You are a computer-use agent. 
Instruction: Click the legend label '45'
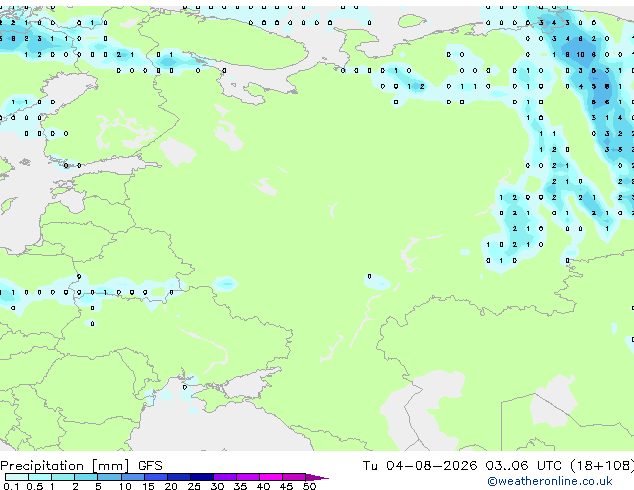coord(286,486)
